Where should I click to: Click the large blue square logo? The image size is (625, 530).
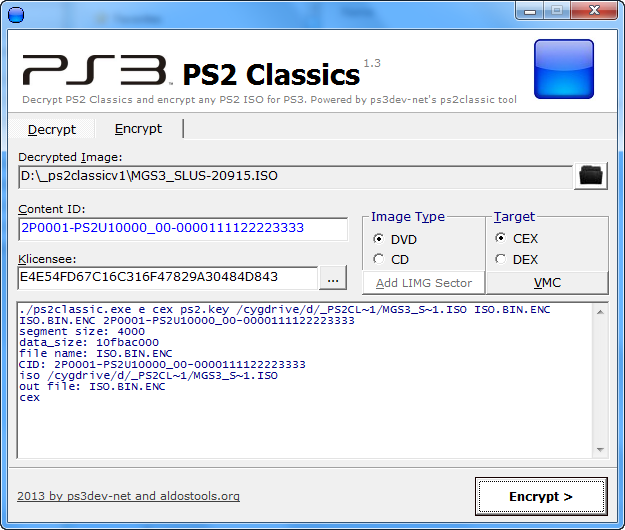(564, 69)
